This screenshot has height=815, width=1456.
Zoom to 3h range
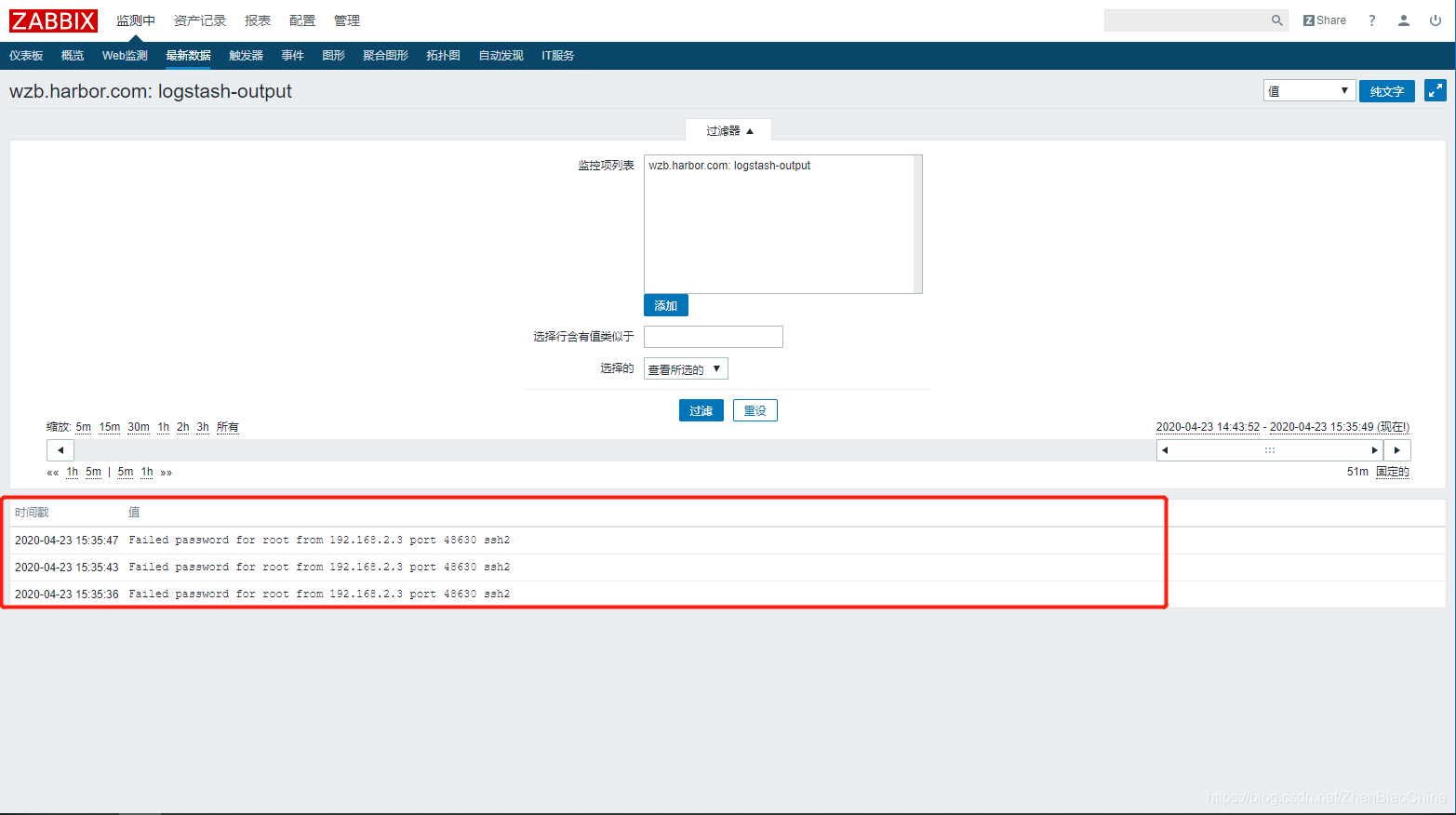coord(203,427)
